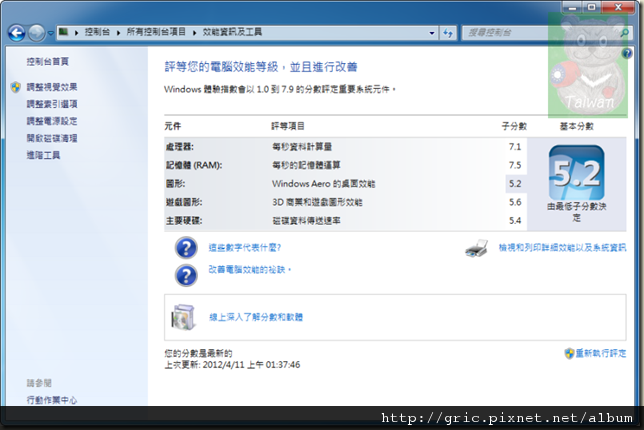
Task: Open 開啟磁碟清理 link
Action: pos(52,138)
